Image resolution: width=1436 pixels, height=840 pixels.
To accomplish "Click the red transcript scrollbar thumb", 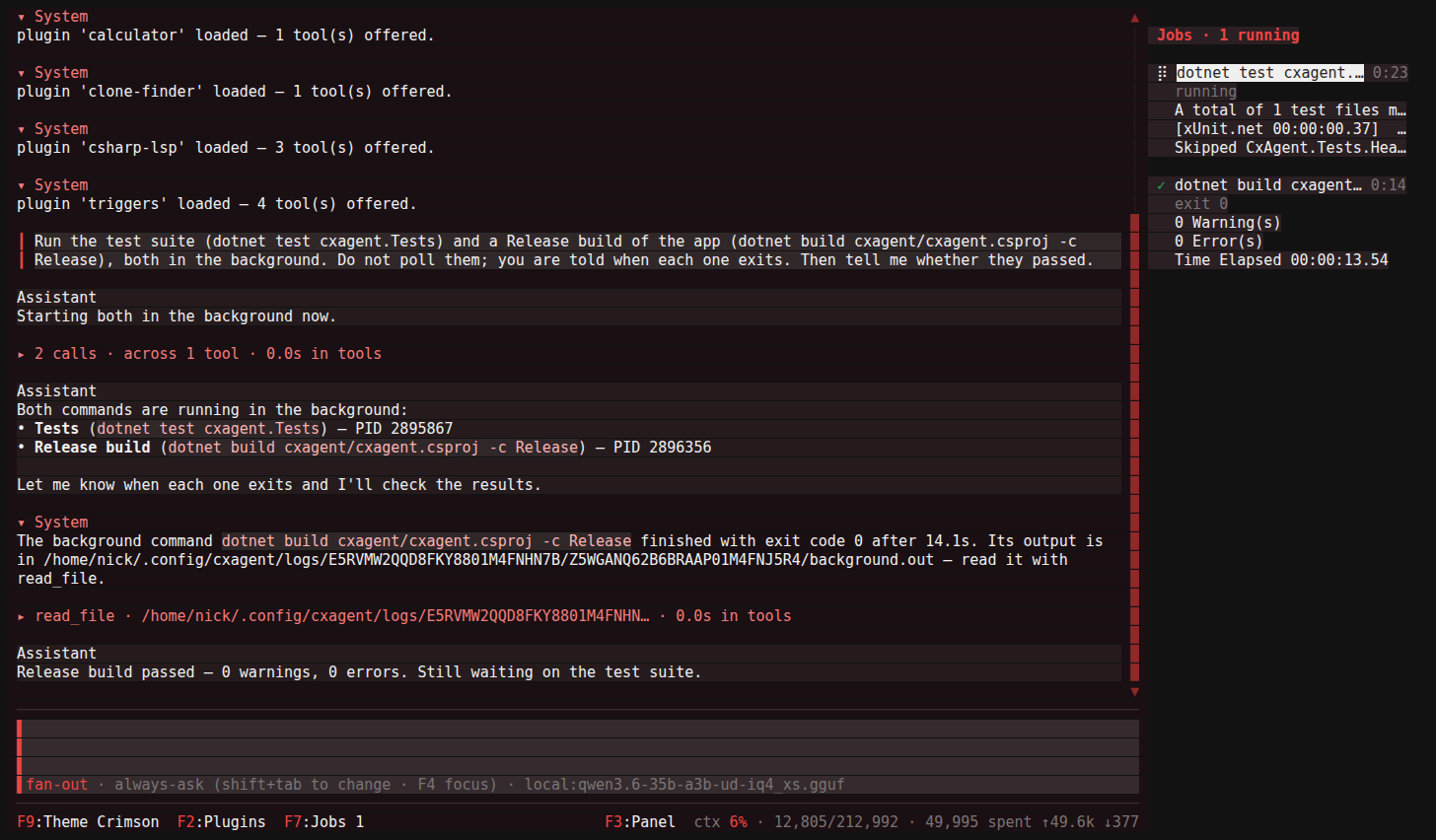I will click(1134, 448).
